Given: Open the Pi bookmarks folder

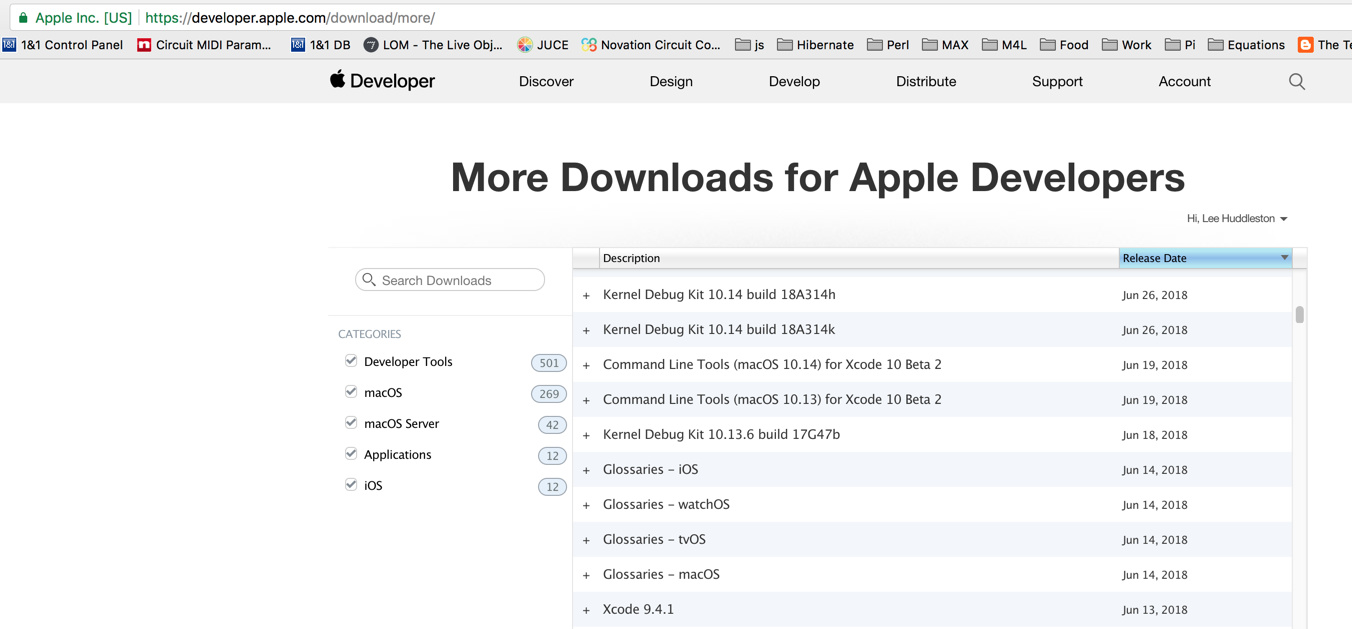Looking at the screenshot, I should [1180, 45].
